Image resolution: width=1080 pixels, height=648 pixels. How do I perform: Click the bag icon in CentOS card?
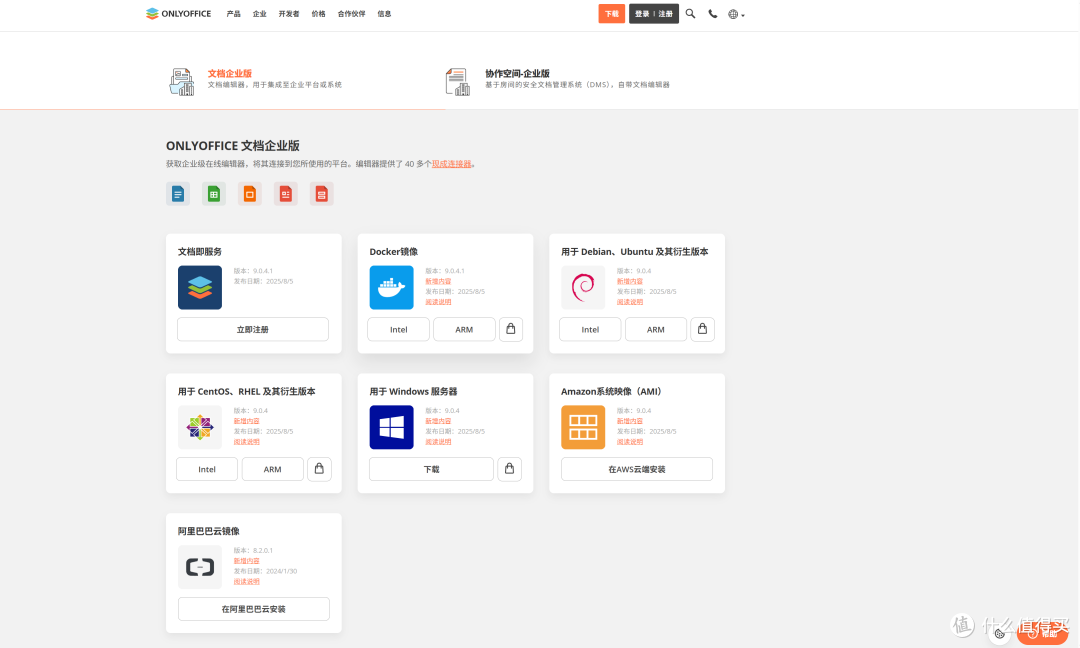pos(319,469)
